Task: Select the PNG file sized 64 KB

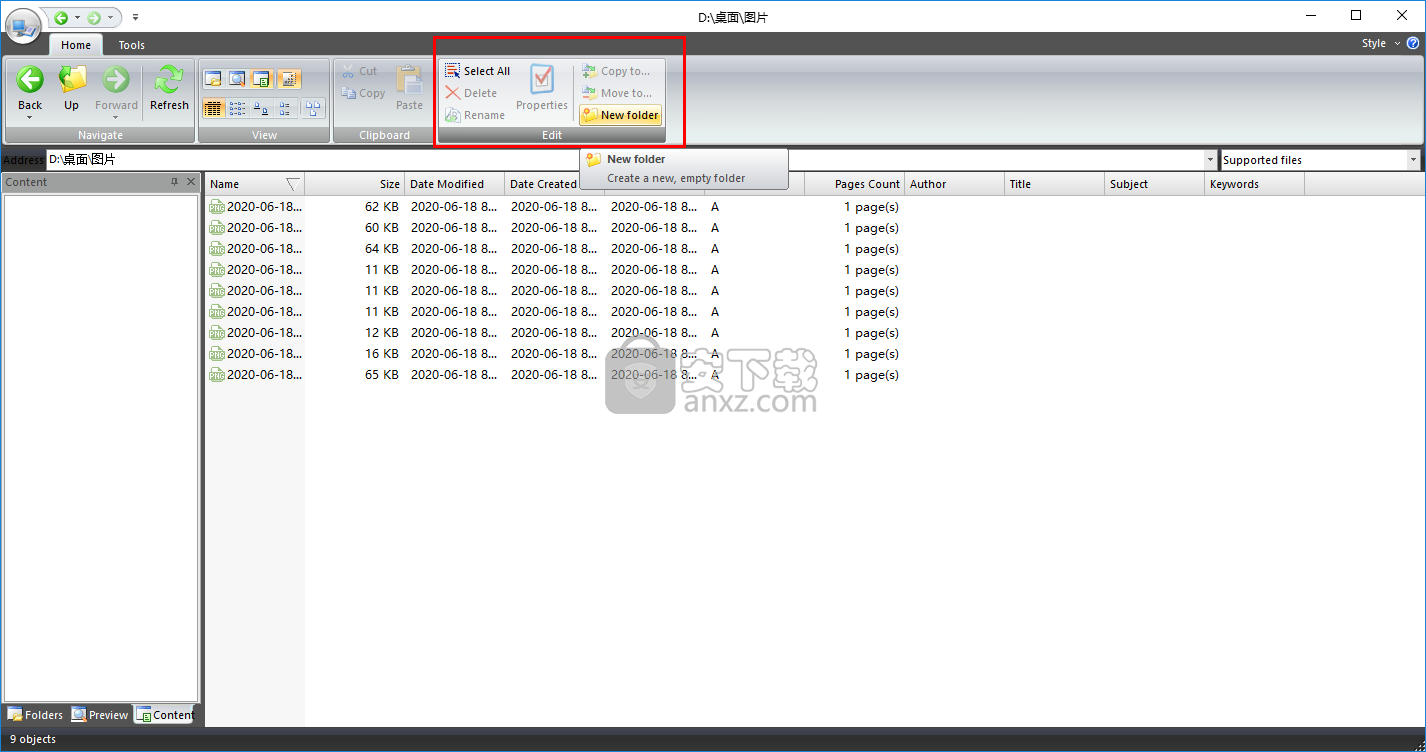Action: click(255, 249)
